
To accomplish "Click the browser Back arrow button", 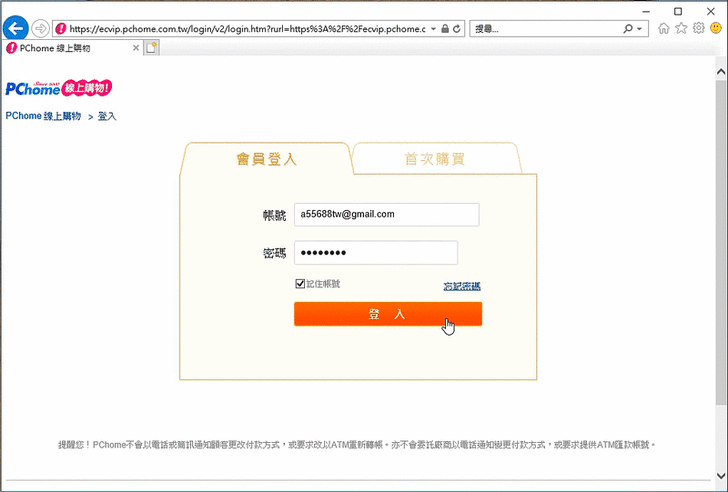I will (x=16, y=28).
